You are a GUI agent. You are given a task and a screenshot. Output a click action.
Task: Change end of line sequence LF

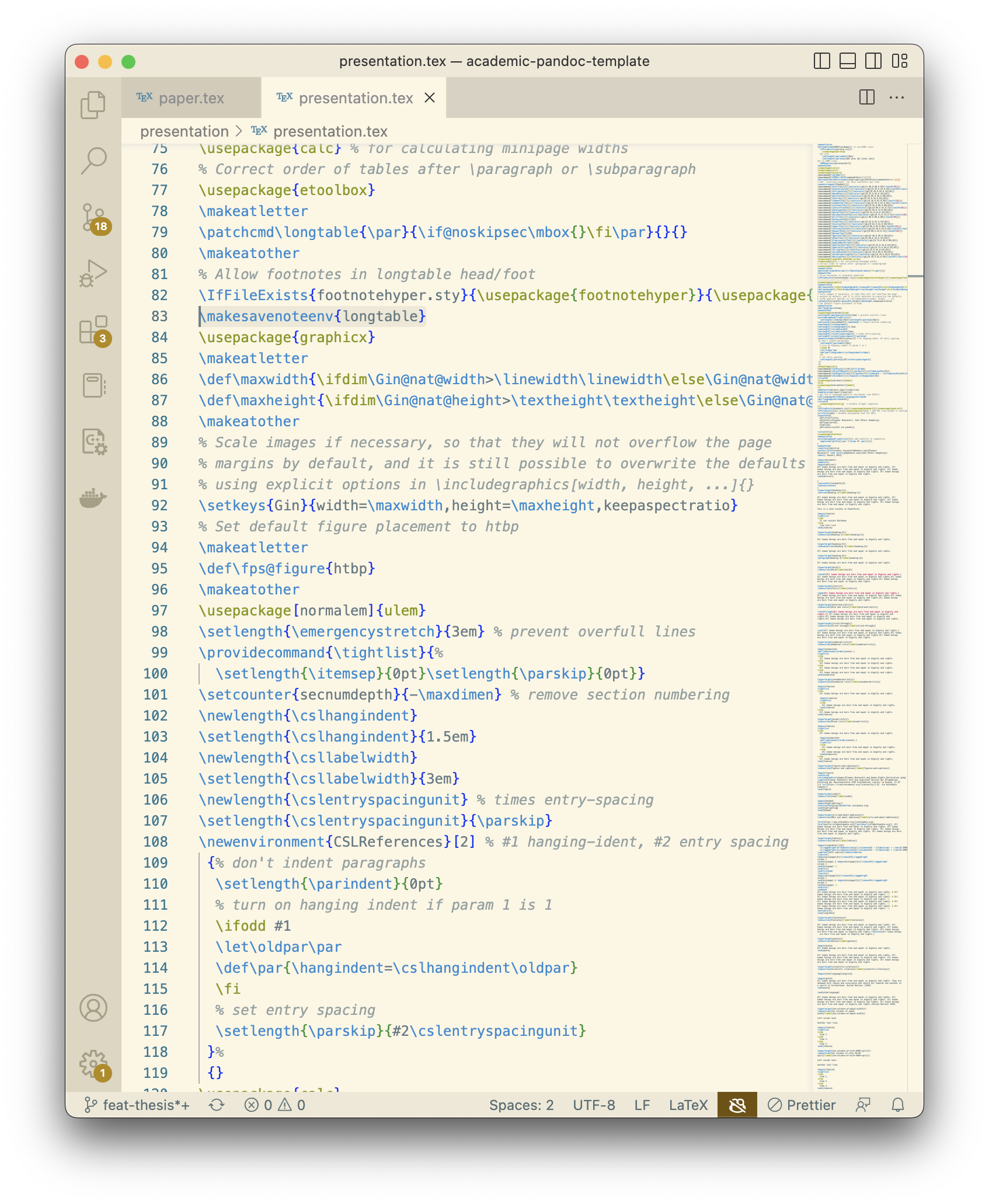click(642, 1105)
